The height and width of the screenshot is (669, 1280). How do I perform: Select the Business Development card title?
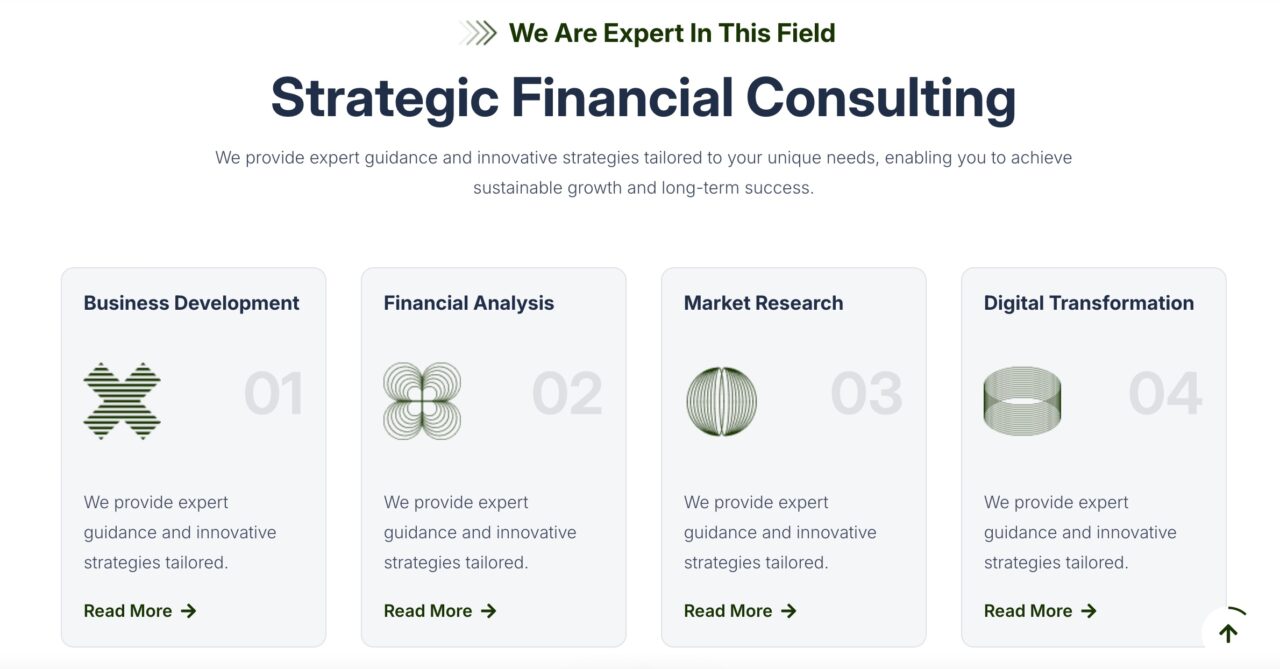tap(191, 303)
